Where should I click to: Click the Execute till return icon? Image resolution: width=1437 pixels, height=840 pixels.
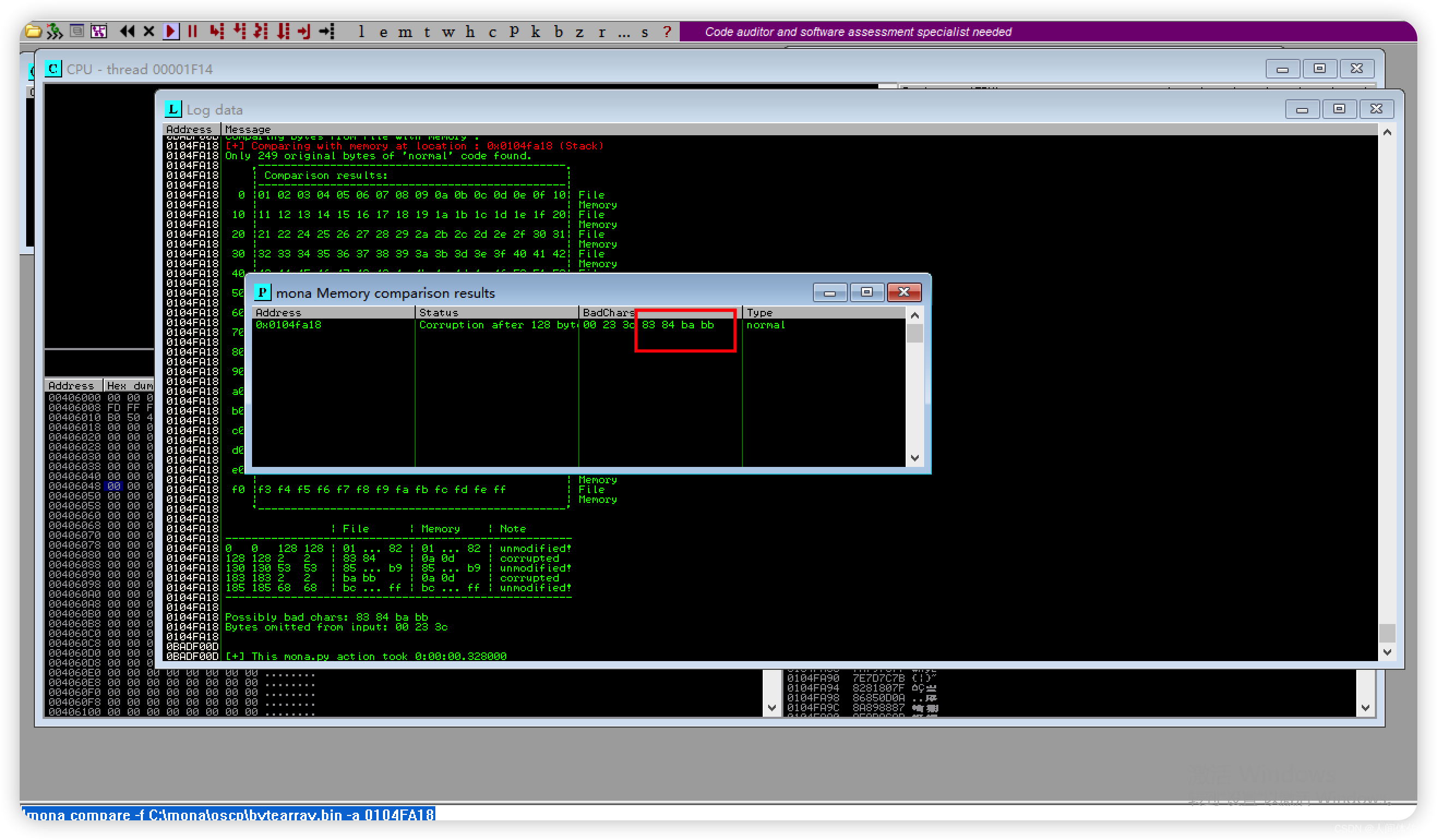(x=304, y=32)
